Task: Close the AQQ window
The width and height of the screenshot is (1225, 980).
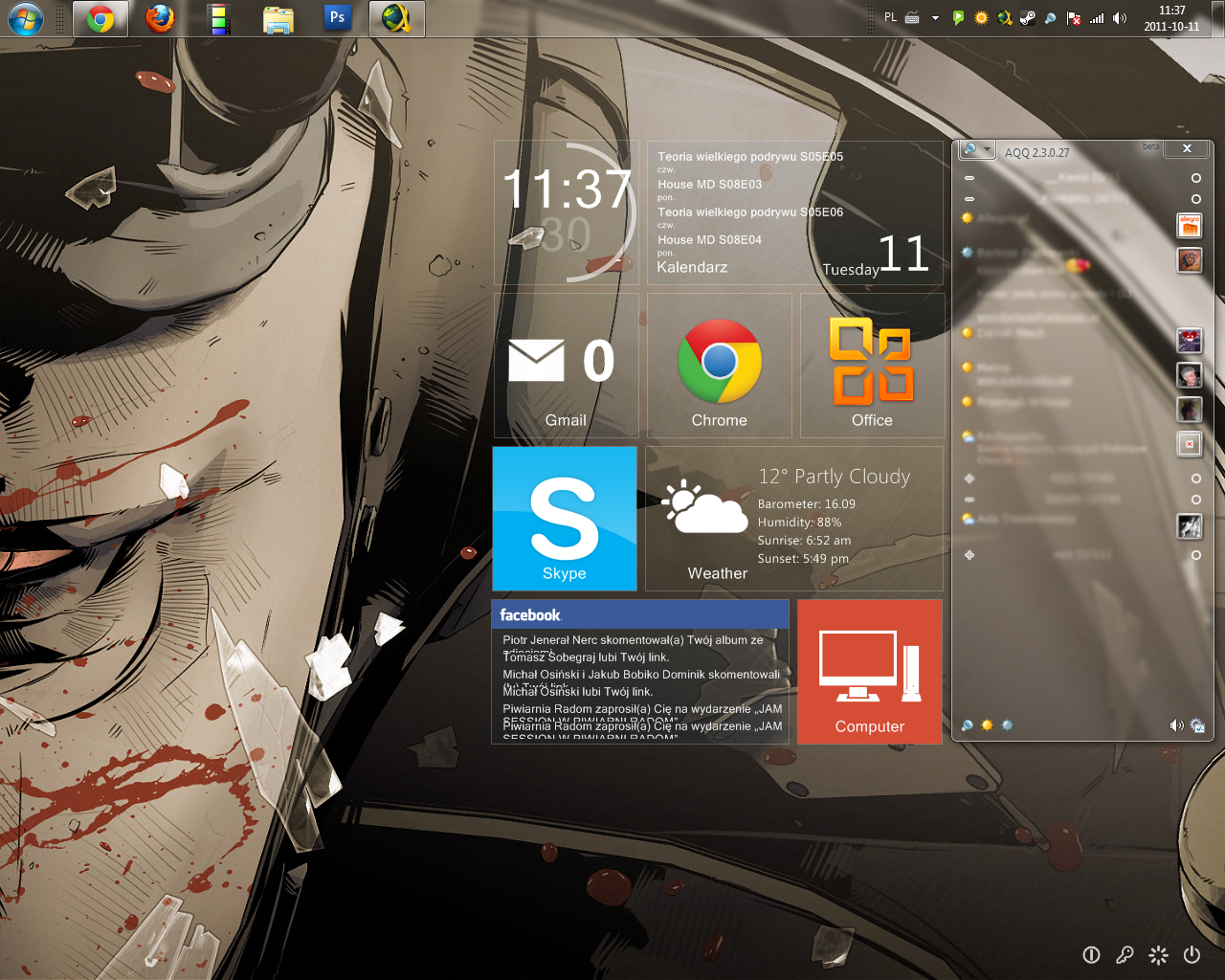Action: [x=1187, y=148]
